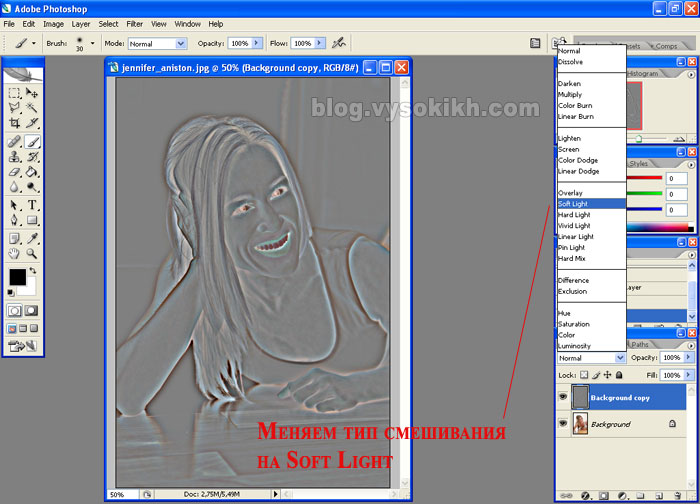Open new fill or adjustment layer menu
Viewport: 700px width, 504px height.
[x=623, y=496]
